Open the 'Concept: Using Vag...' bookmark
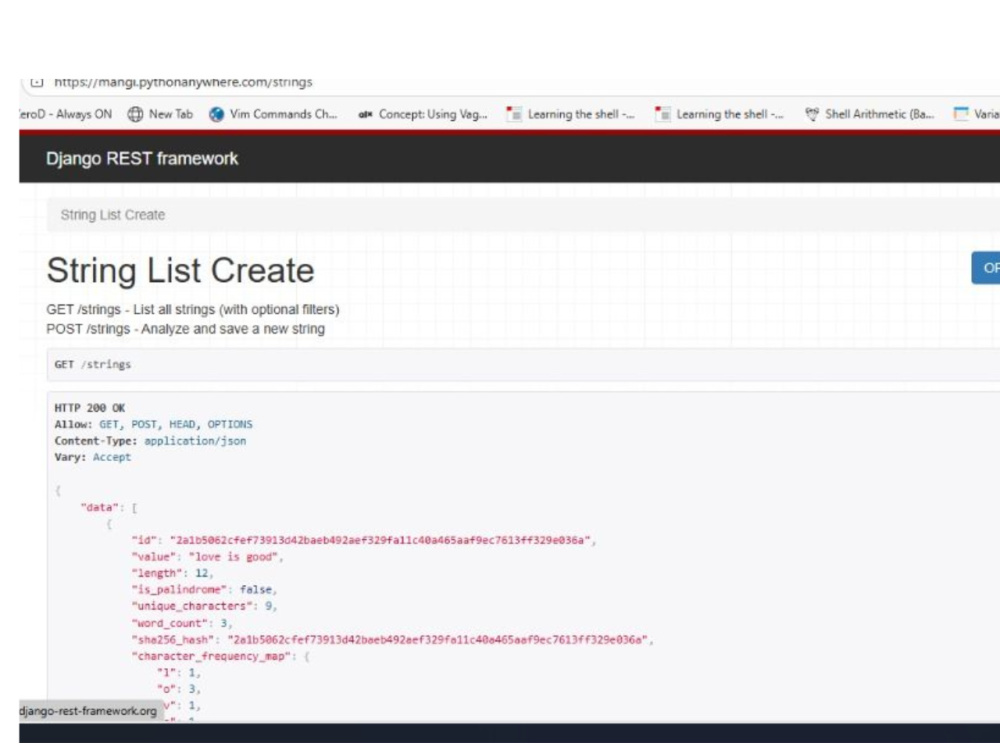The image size is (1000, 750). [x=432, y=114]
